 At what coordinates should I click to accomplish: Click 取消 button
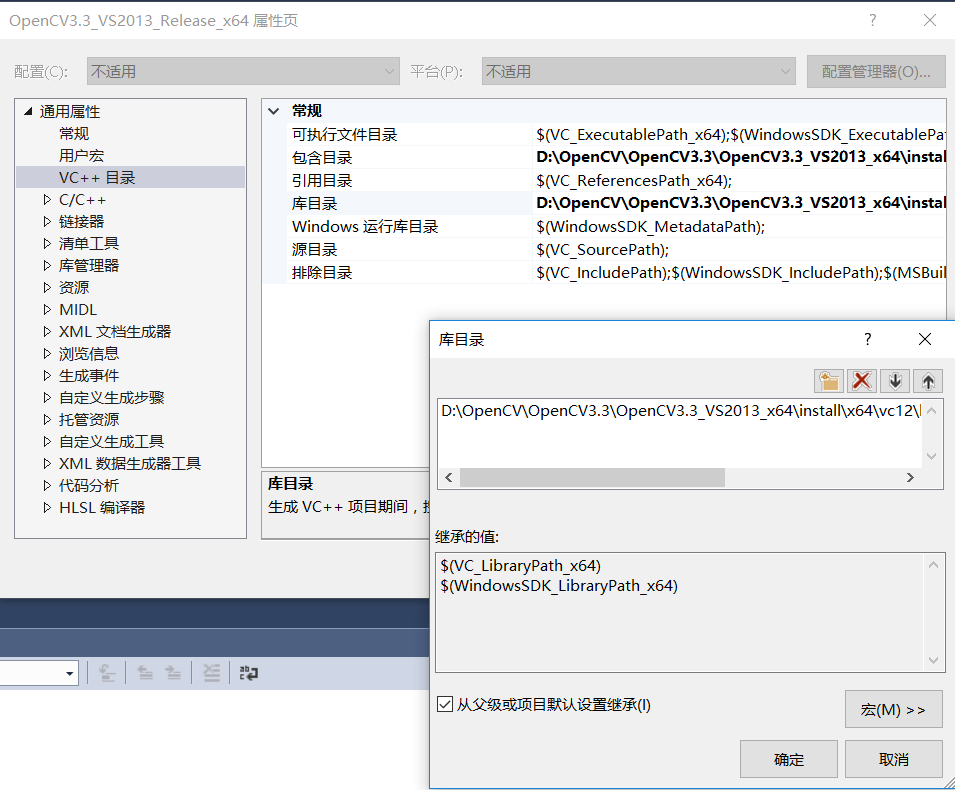pos(893,759)
